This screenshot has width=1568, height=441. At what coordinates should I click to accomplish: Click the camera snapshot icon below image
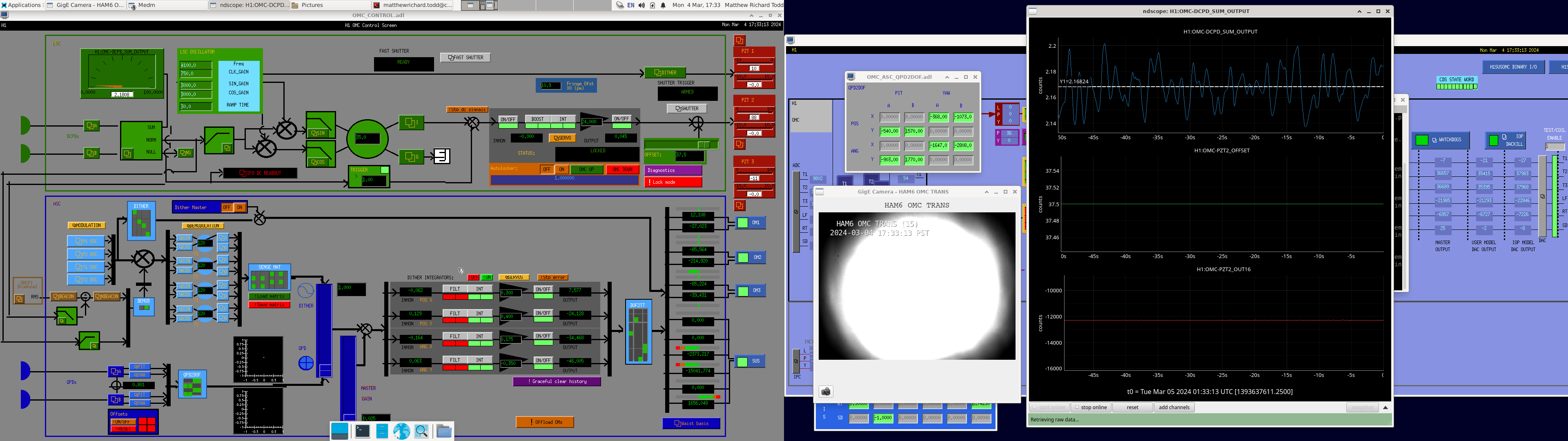click(x=826, y=392)
